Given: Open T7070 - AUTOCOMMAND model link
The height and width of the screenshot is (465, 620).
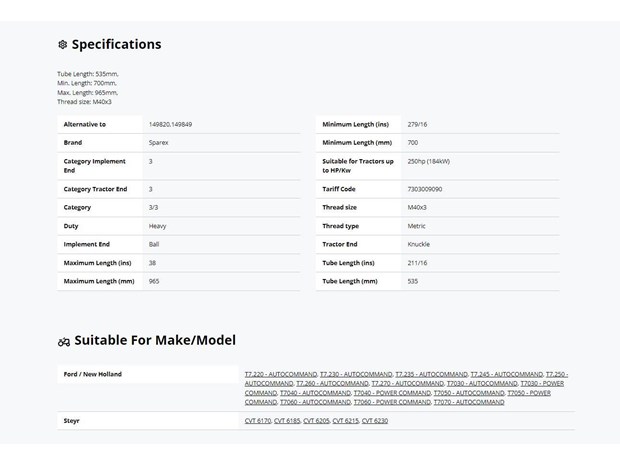Looking at the screenshot, I should coord(469,402).
